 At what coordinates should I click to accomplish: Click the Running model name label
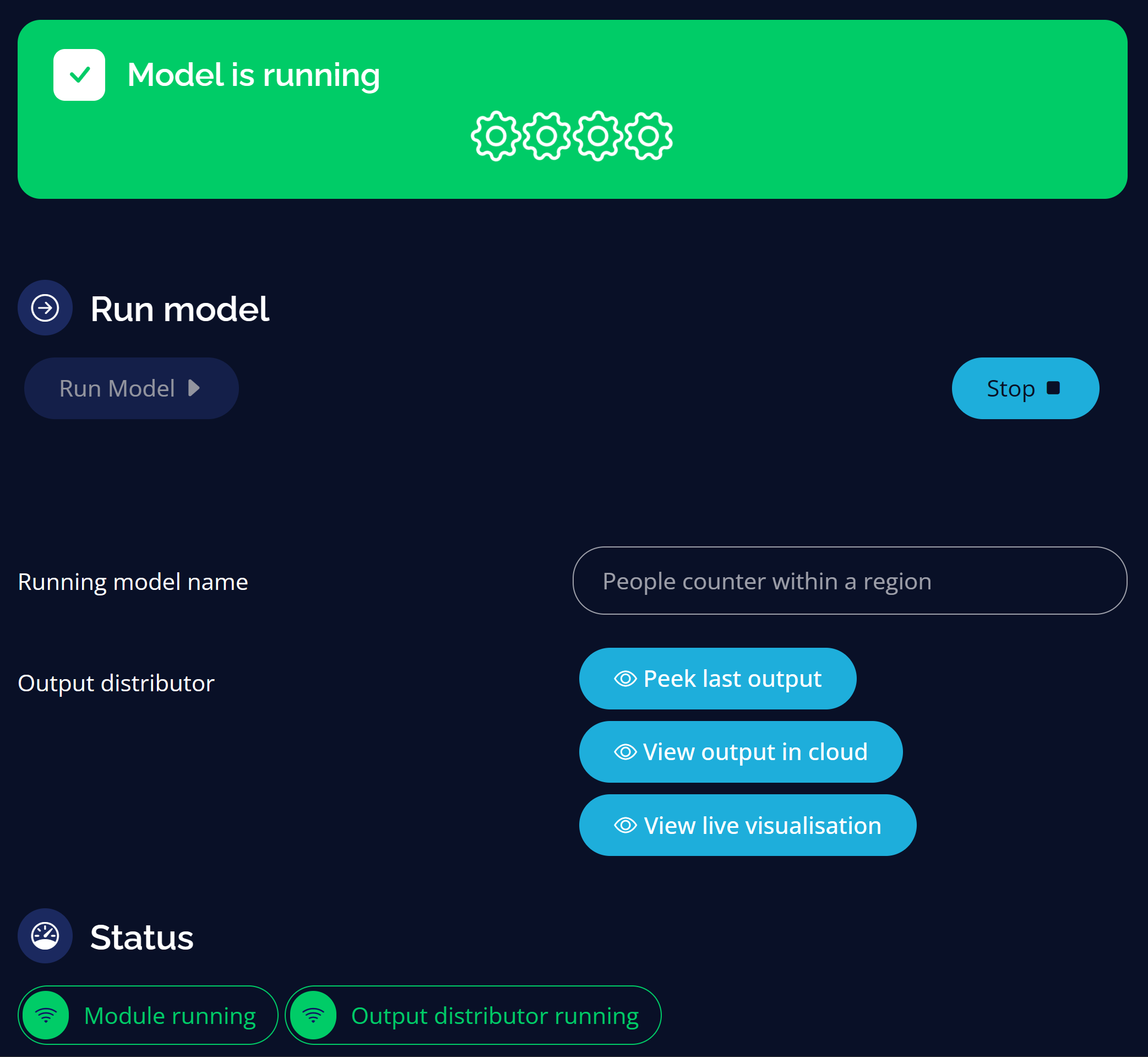(x=133, y=582)
